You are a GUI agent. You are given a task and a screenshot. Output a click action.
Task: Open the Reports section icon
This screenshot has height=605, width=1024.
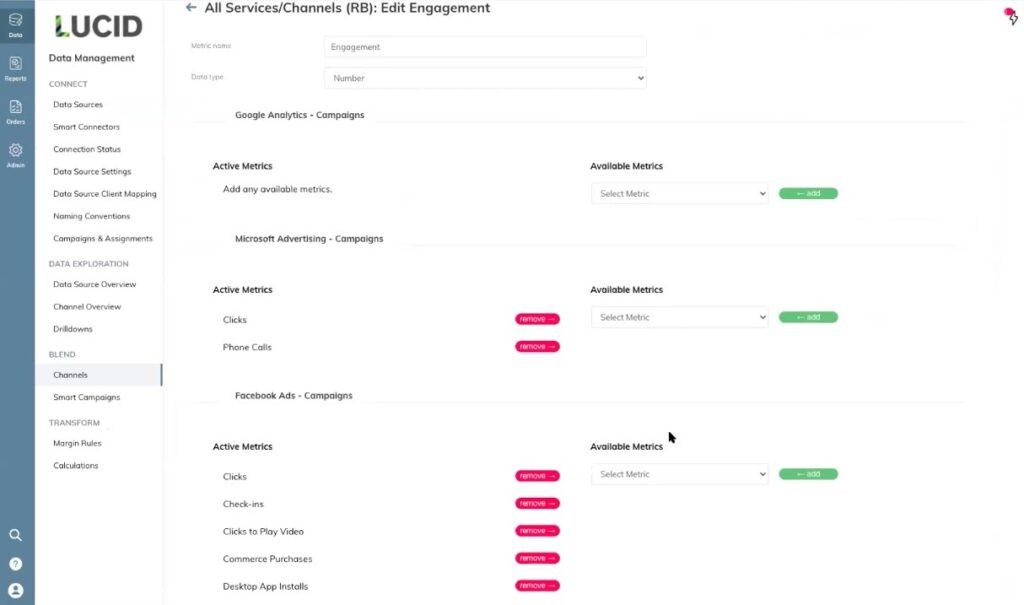(x=16, y=67)
